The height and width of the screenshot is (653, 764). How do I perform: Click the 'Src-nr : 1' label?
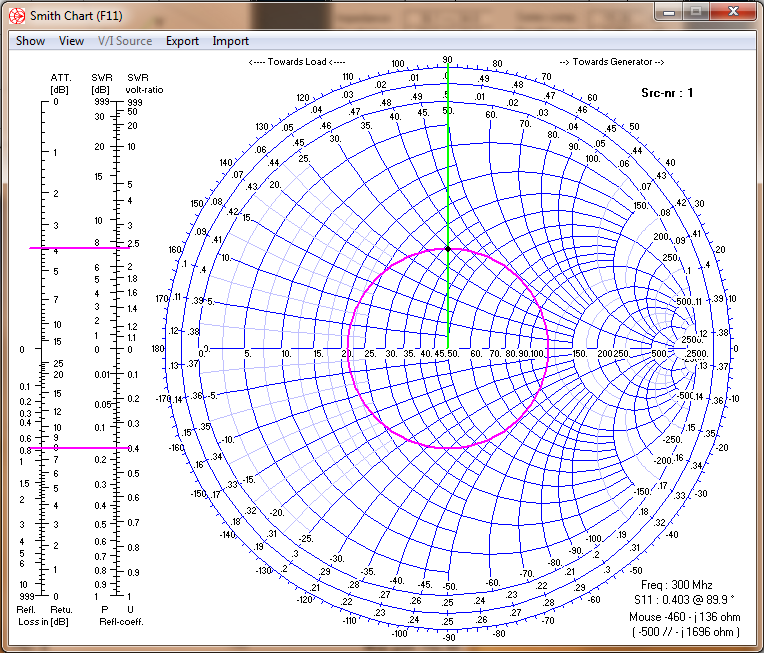click(x=667, y=93)
